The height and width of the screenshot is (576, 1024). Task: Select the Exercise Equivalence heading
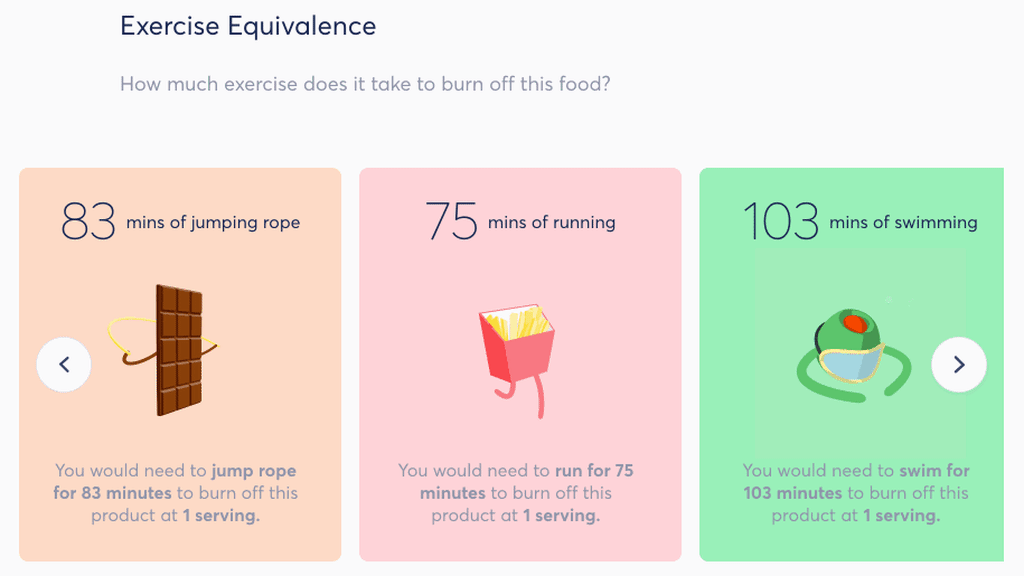(248, 26)
